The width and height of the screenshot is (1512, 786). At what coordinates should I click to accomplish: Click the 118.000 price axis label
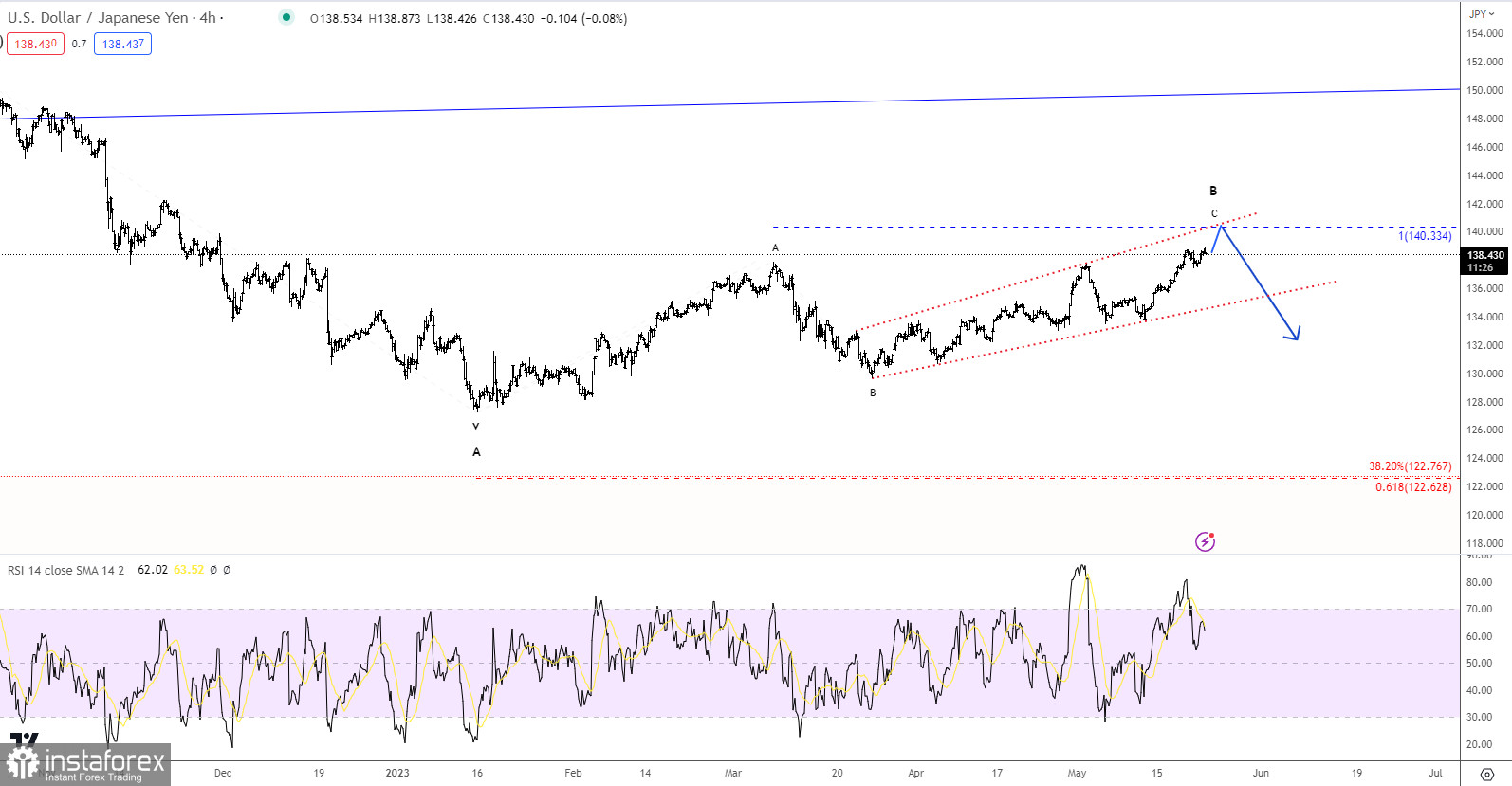(x=1484, y=543)
